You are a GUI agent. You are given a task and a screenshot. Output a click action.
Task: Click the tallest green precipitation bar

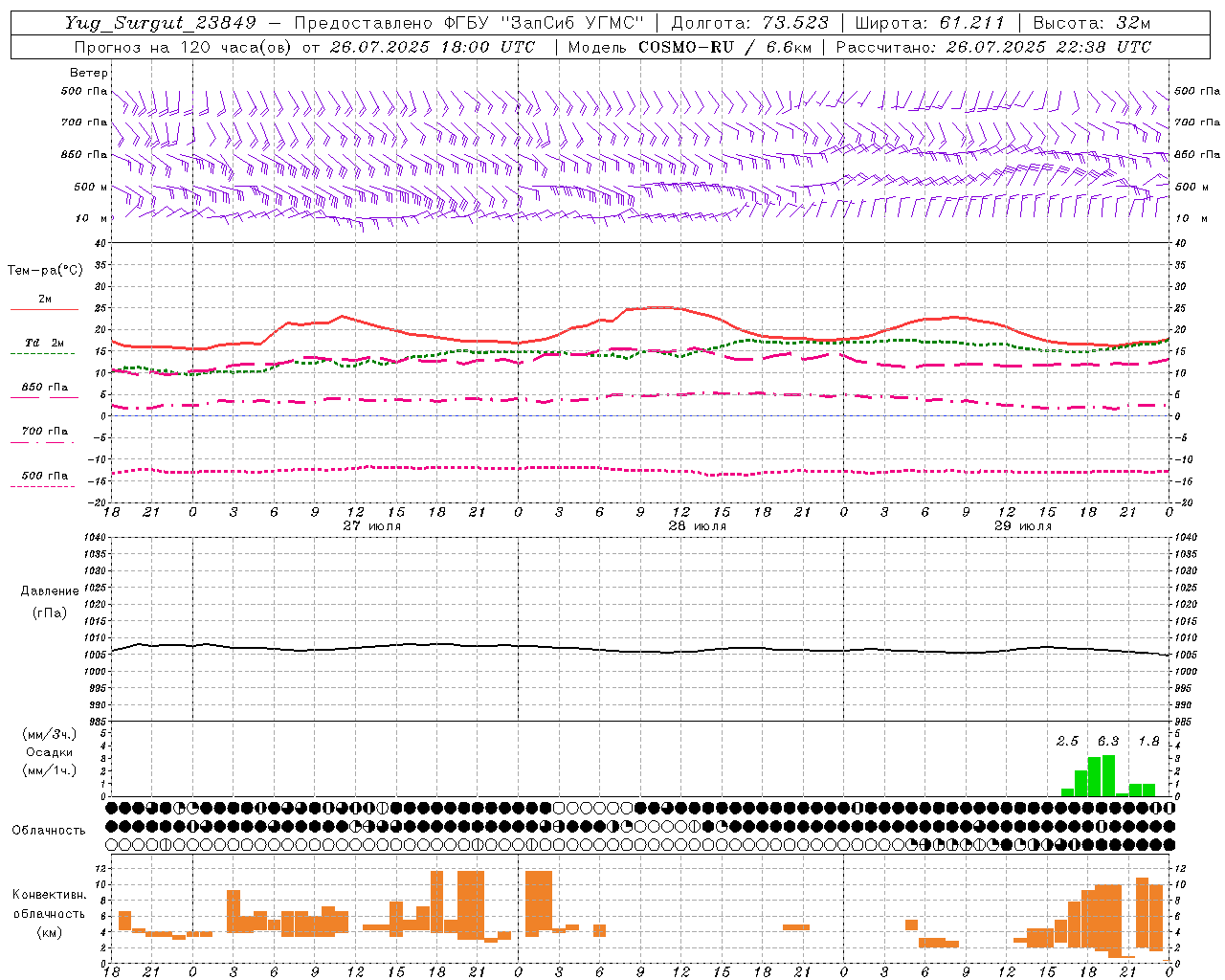pos(1108,775)
